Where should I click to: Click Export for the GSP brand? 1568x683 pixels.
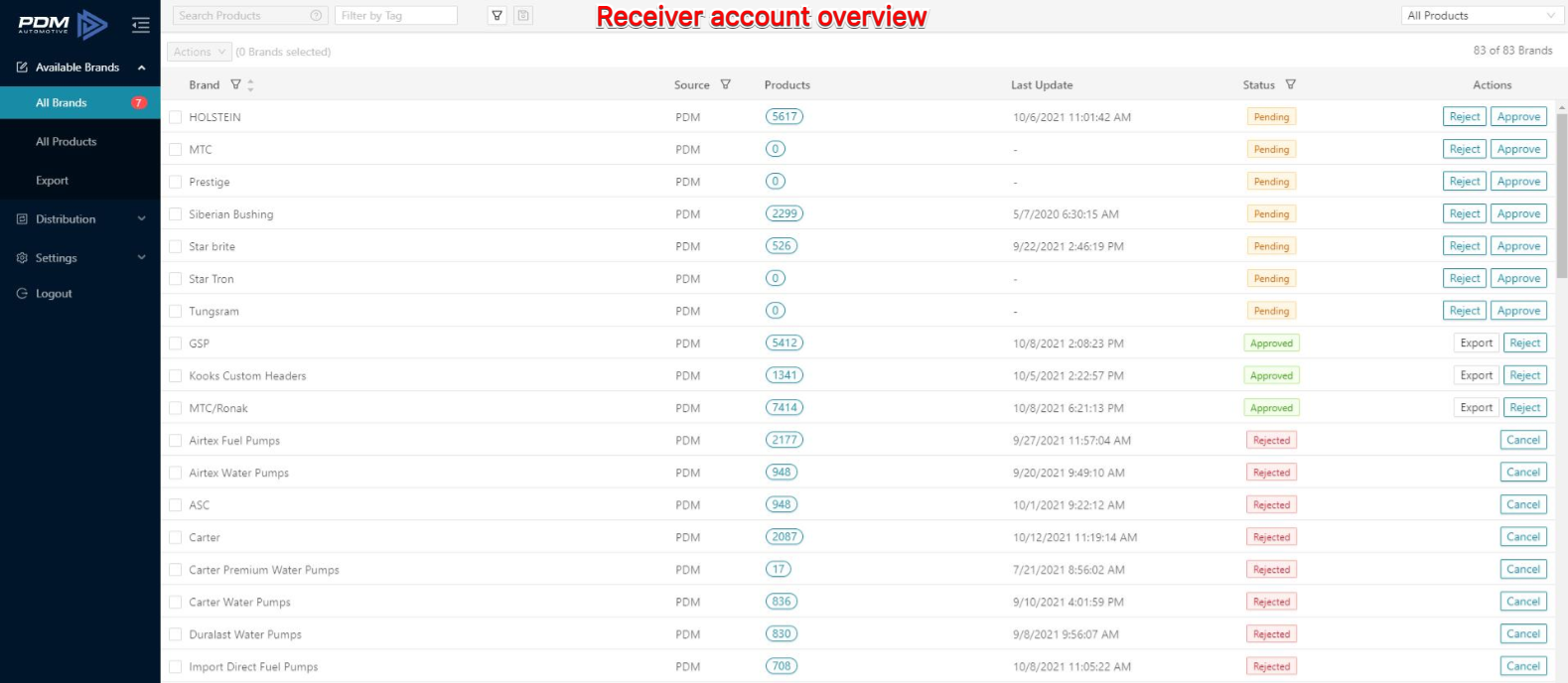(x=1477, y=343)
